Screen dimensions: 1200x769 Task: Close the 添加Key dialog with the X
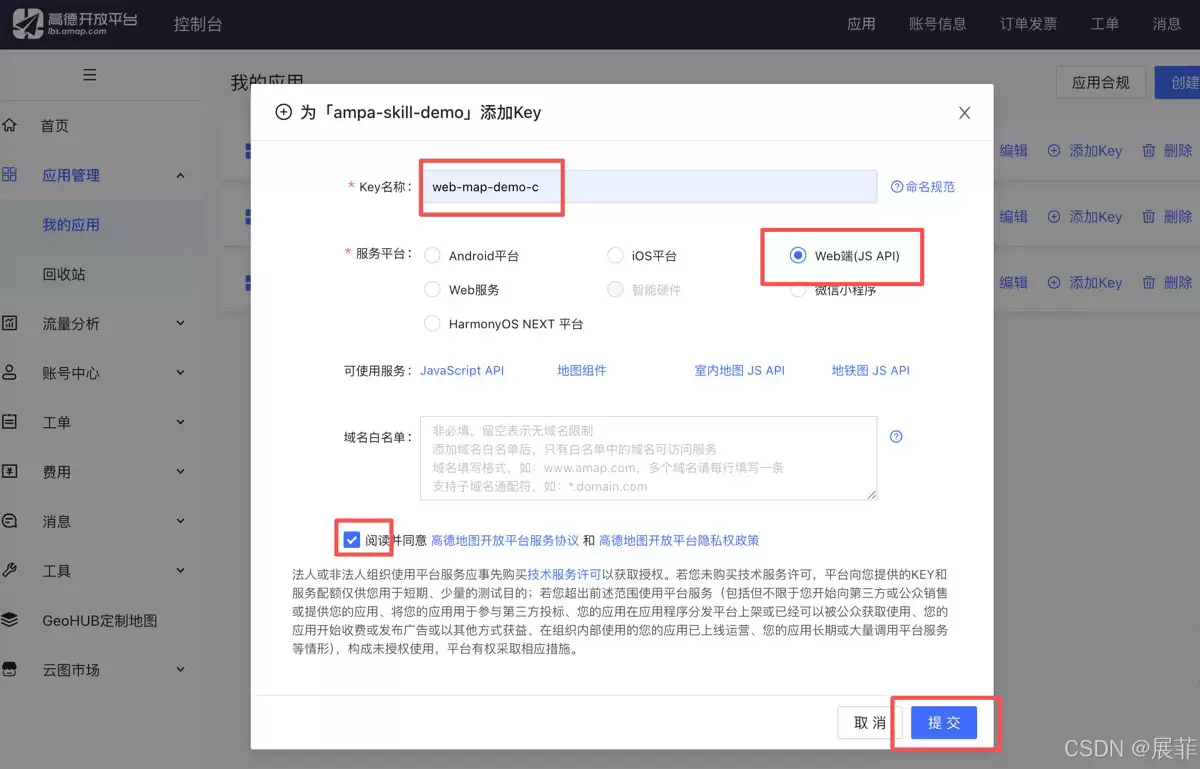click(x=964, y=113)
